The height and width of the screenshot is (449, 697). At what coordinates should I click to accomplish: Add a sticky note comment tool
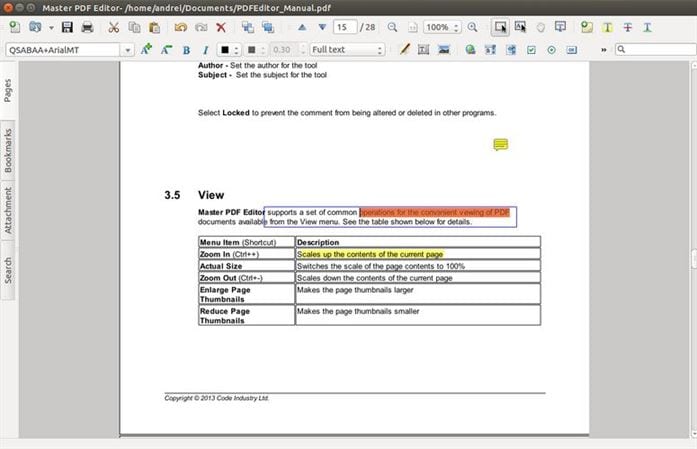coord(587,27)
